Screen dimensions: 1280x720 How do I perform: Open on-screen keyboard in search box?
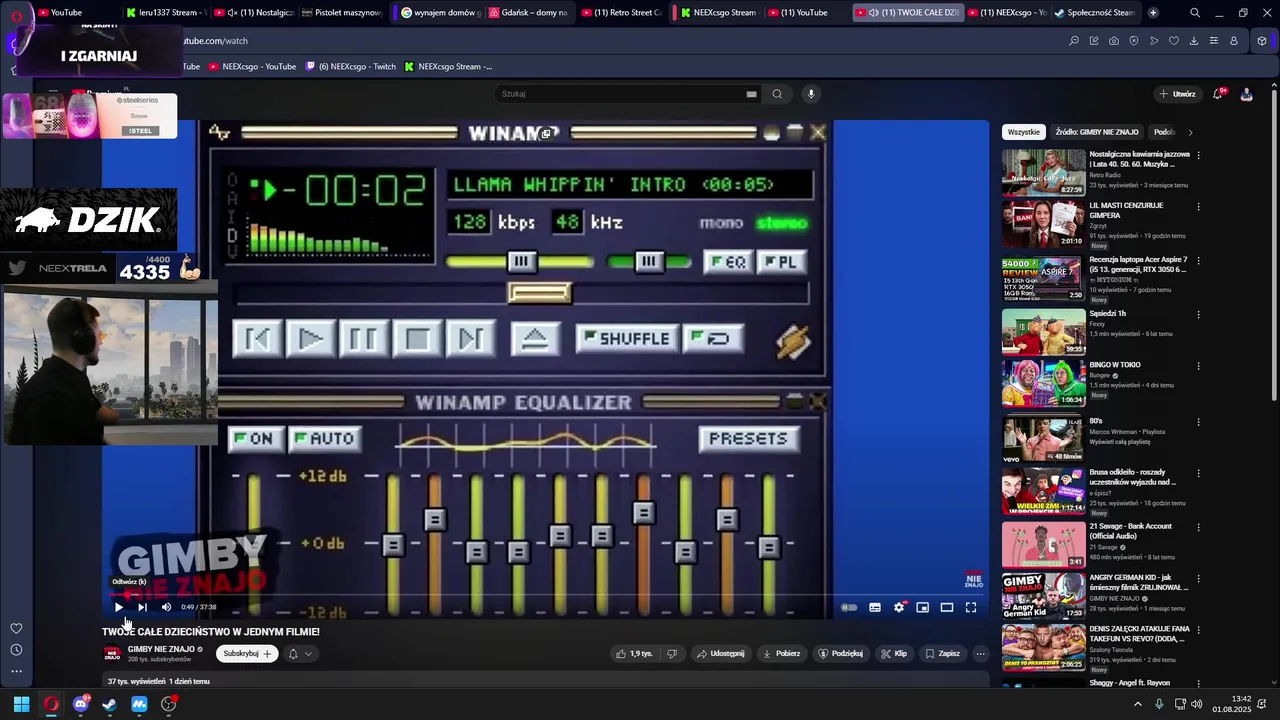751,94
